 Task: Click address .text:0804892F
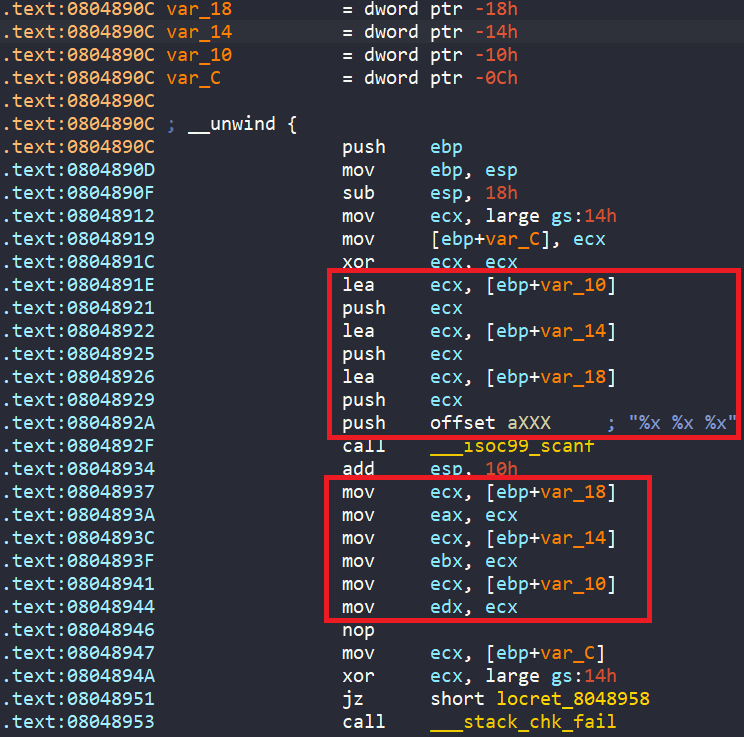78,446
